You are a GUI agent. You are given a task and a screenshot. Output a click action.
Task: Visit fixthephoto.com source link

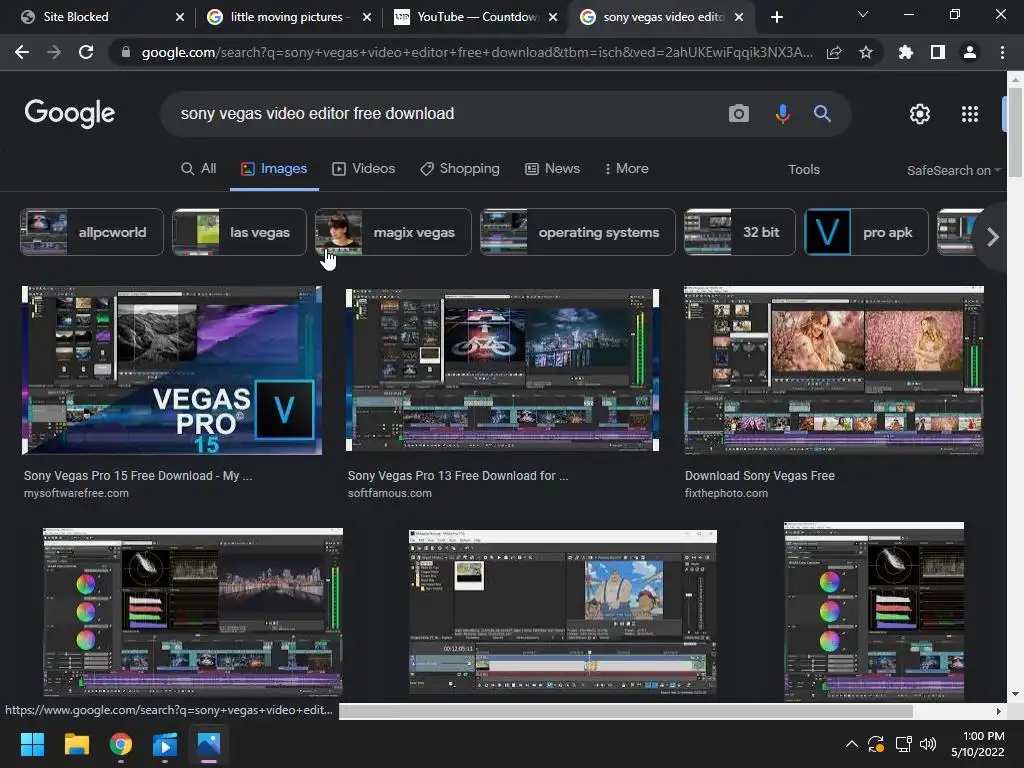[x=726, y=493]
